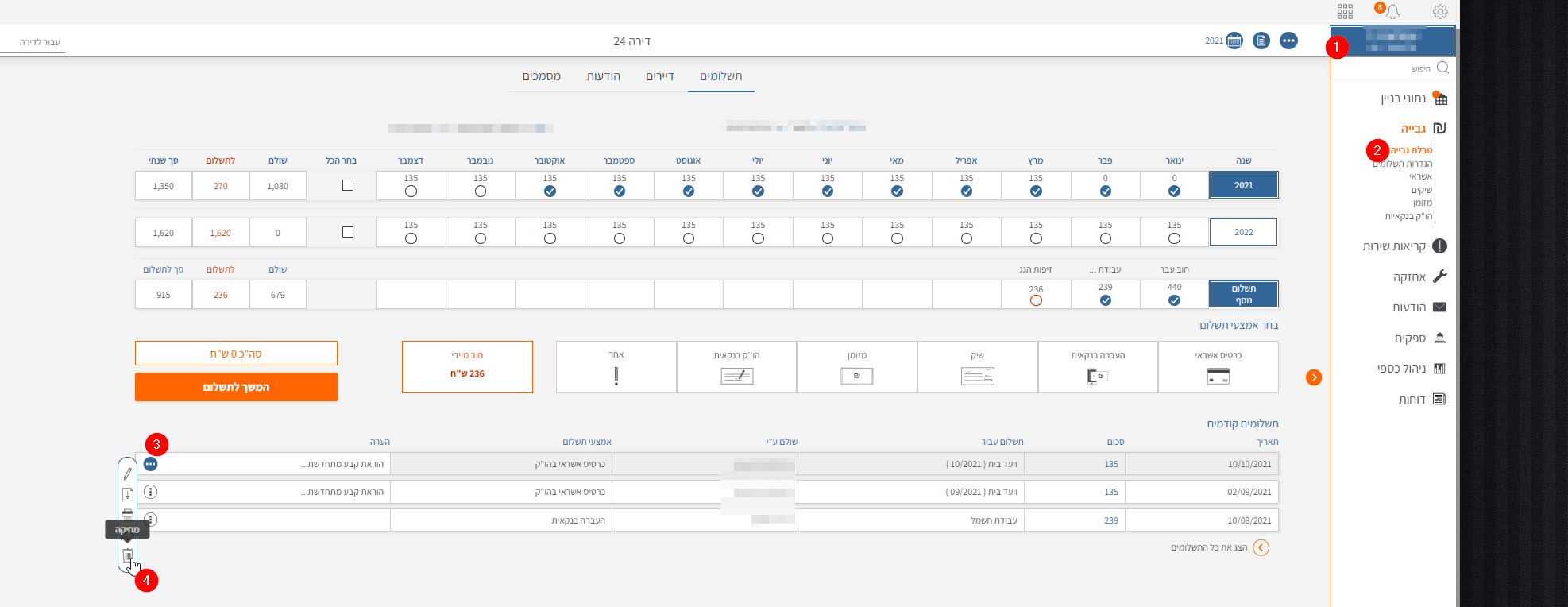Click the blue document icon in header
The height and width of the screenshot is (607, 1568).
click(1261, 41)
